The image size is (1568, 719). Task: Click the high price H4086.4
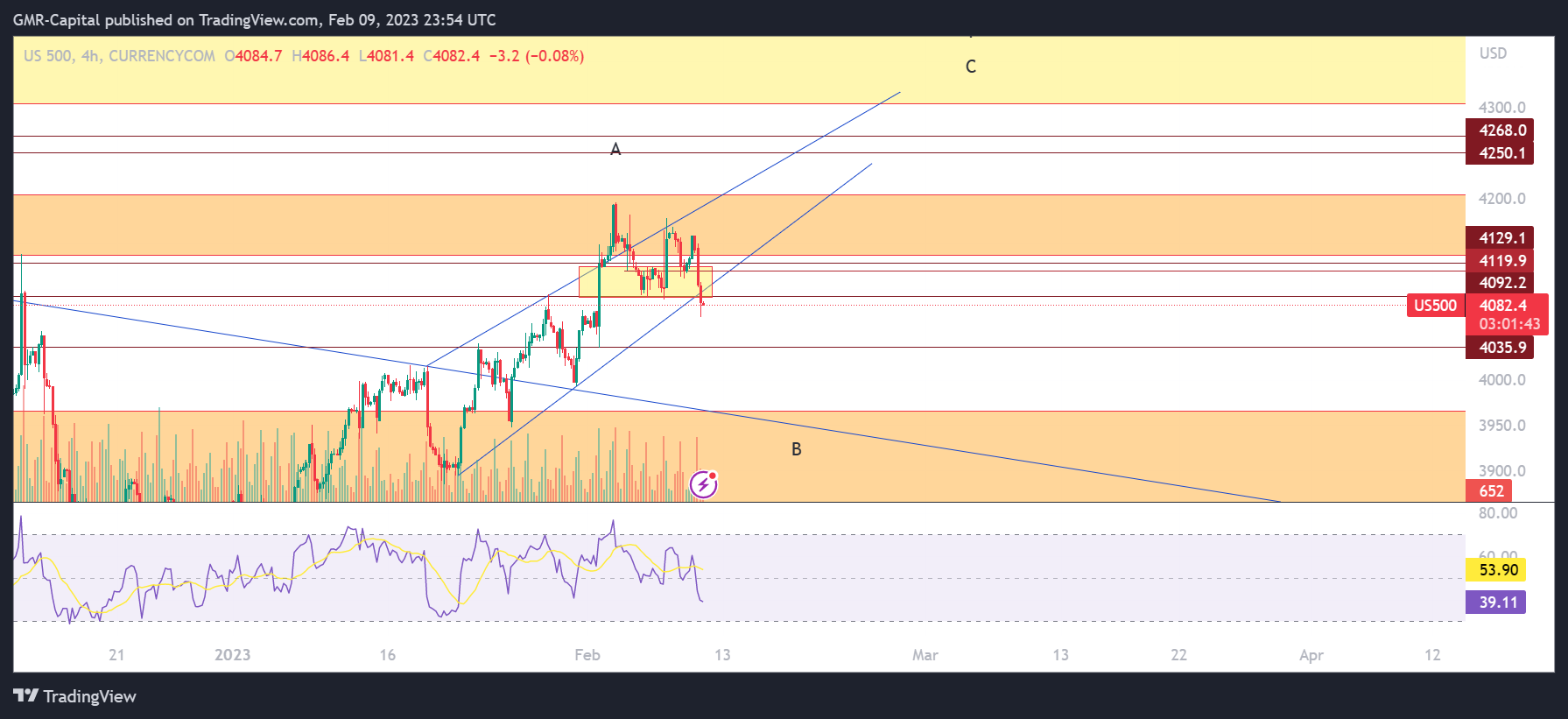[x=320, y=56]
